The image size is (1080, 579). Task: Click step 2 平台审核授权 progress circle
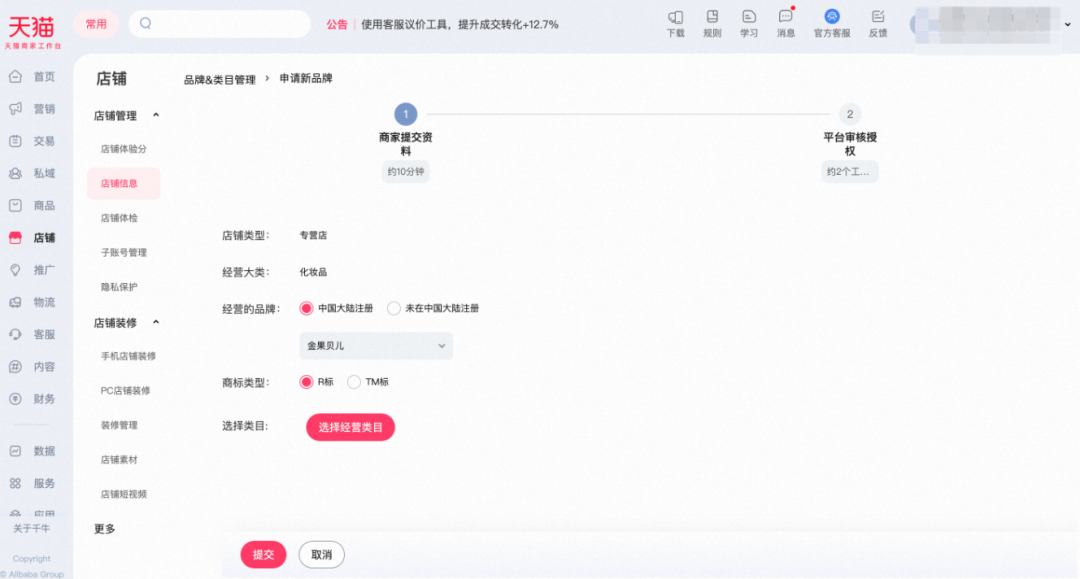[x=849, y=114]
